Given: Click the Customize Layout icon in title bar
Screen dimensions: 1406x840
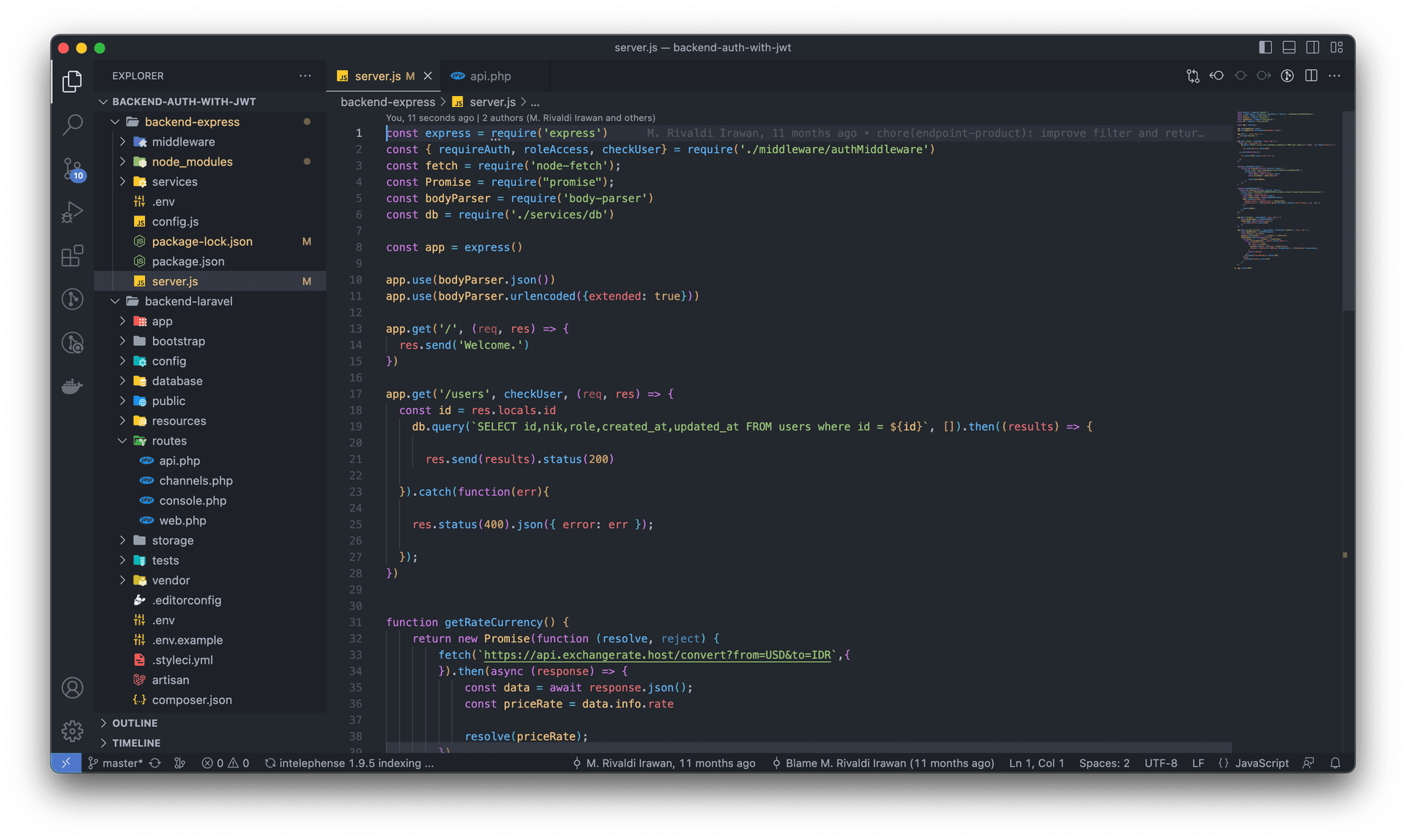Looking at the screenshot, I should (x=1336, y=48).
